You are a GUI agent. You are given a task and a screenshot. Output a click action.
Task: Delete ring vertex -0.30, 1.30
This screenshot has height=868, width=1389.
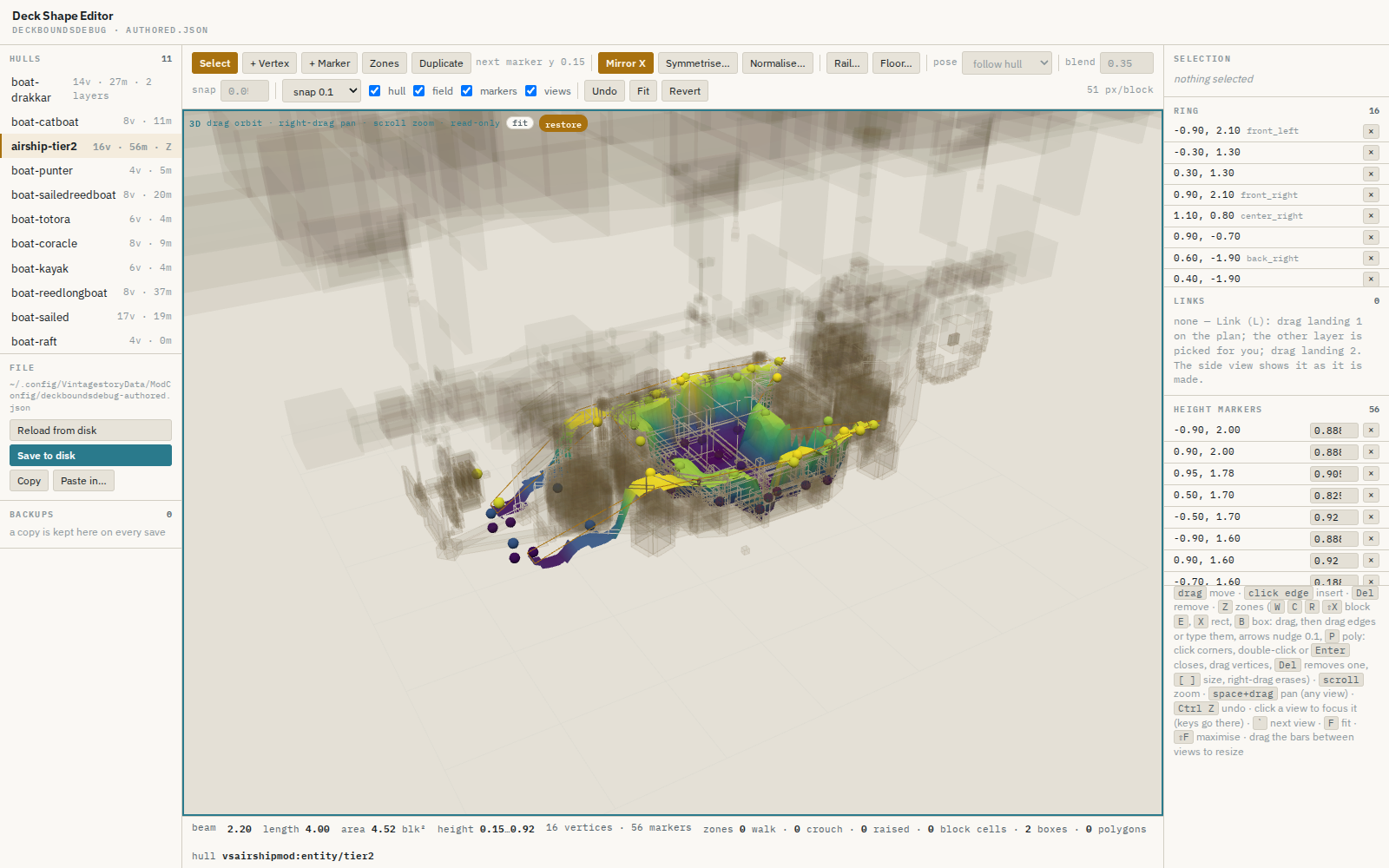pyautogui.click(x=1371, y=153)
